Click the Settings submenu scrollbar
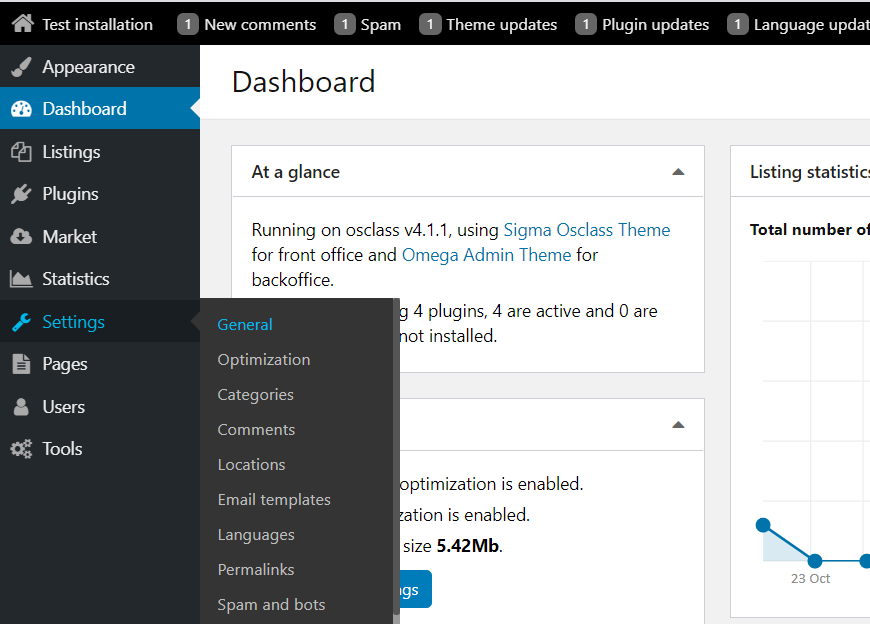This screenshot has width=870, height=624. [x=396, y=456]
